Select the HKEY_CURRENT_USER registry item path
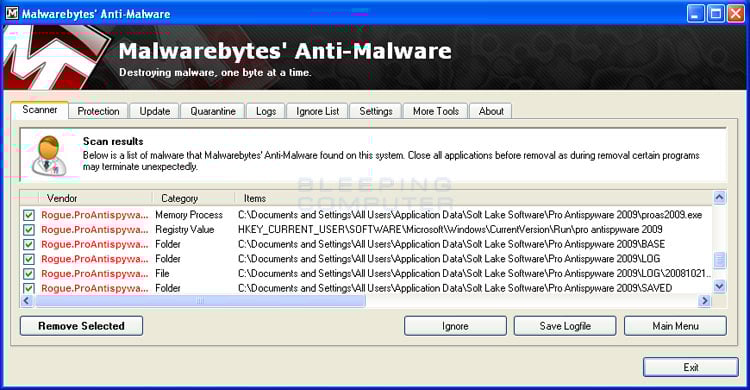 (450, 230)
